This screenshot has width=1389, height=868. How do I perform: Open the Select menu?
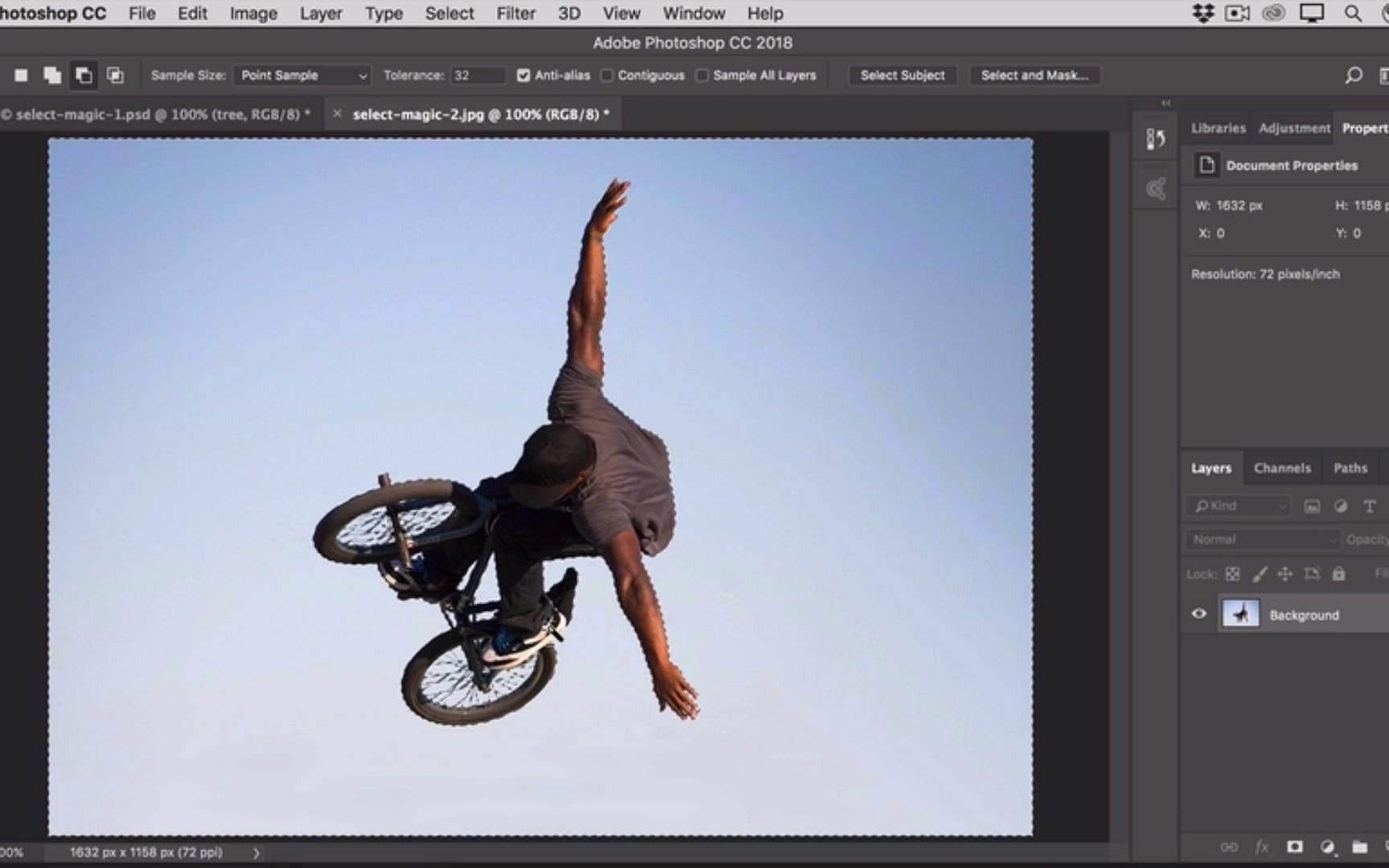click(449, 13)
